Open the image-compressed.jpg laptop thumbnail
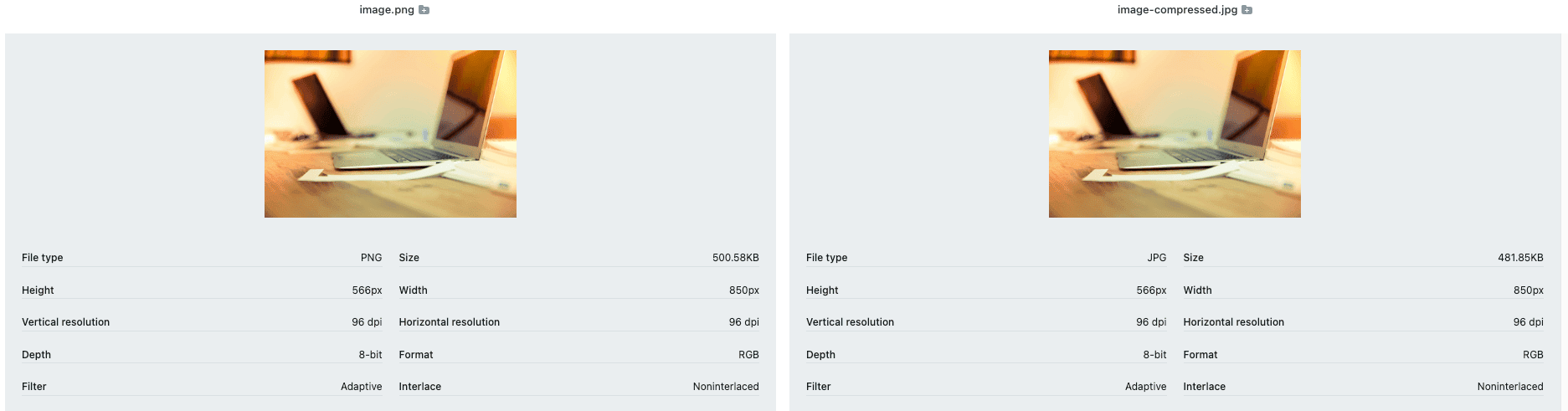 tap(1175, 134)
